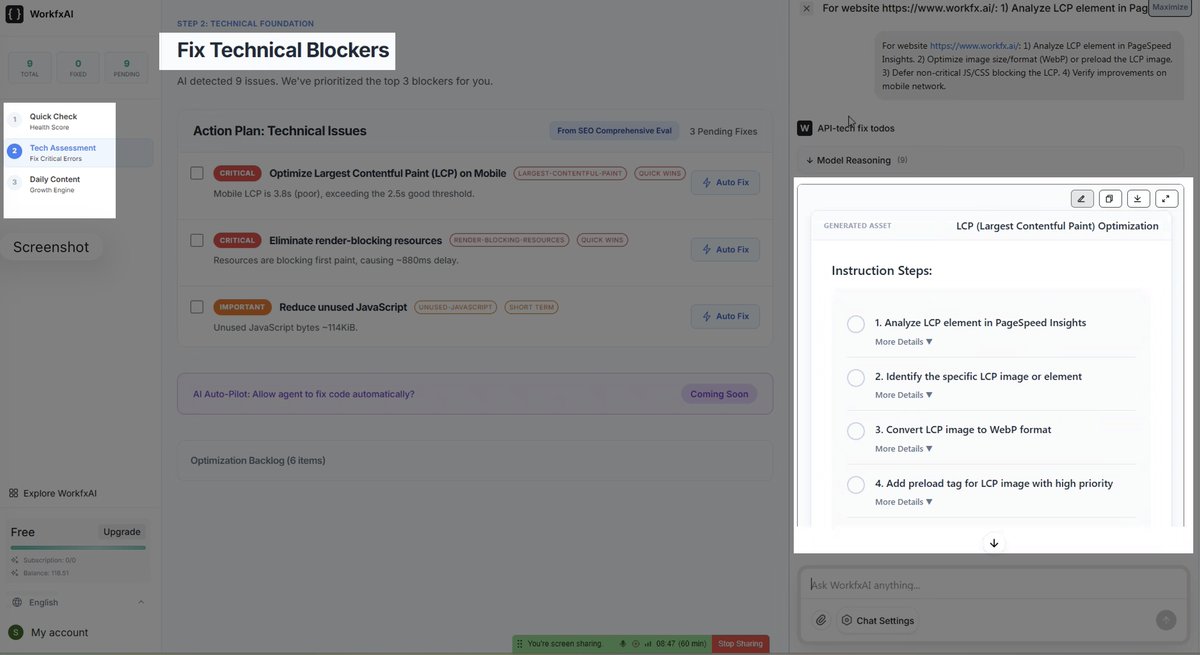Click the 9 Pending counter card
Image resolution: width=1200 pixels, height=655 pixels.
click(126, 67)
